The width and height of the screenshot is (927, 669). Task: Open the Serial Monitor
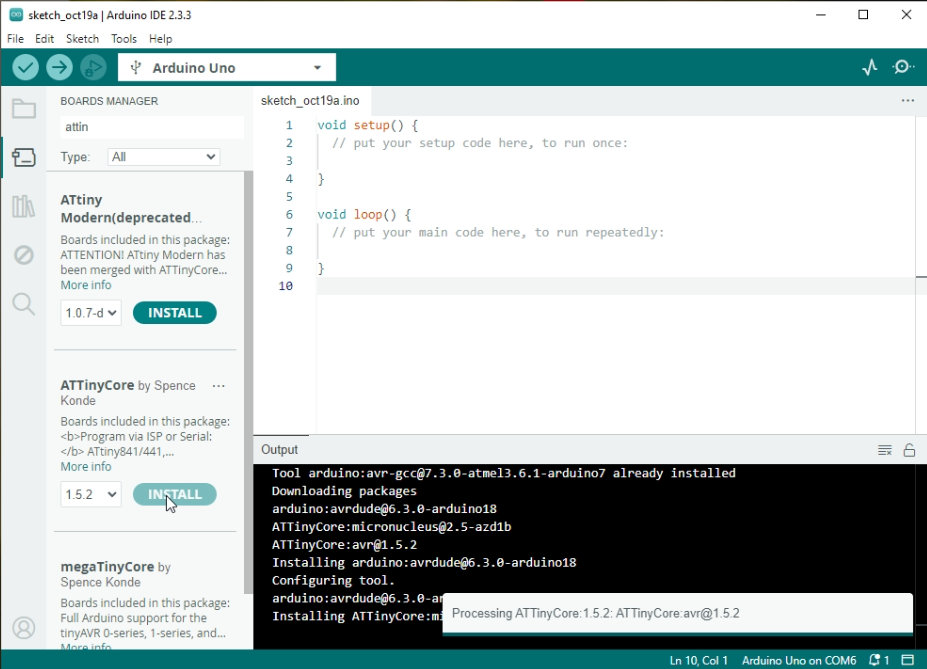click(x=903, y=67)
